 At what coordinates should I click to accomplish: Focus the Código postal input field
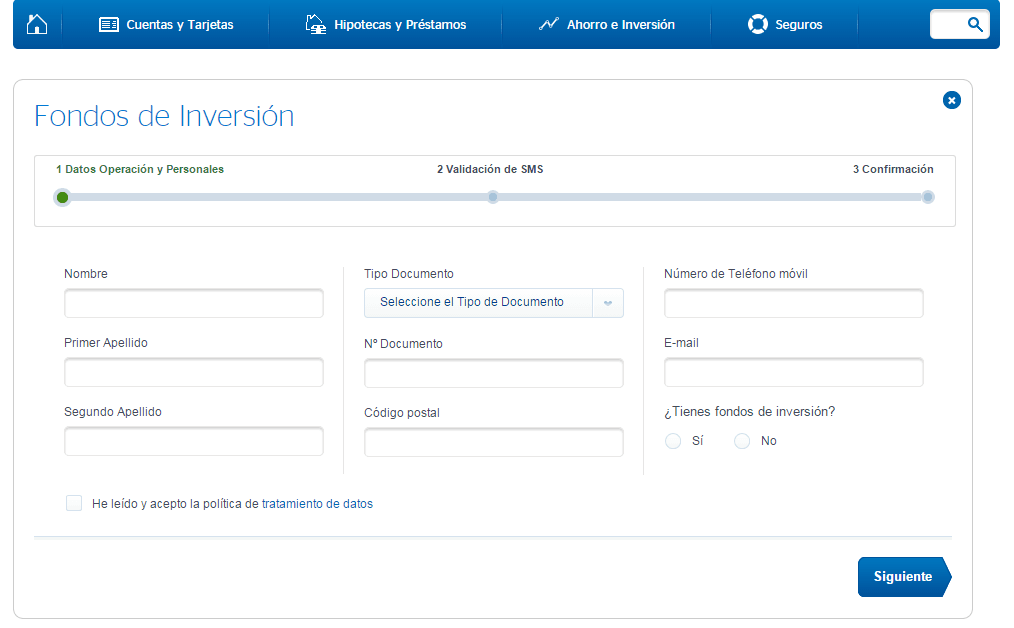coord(494,442)
